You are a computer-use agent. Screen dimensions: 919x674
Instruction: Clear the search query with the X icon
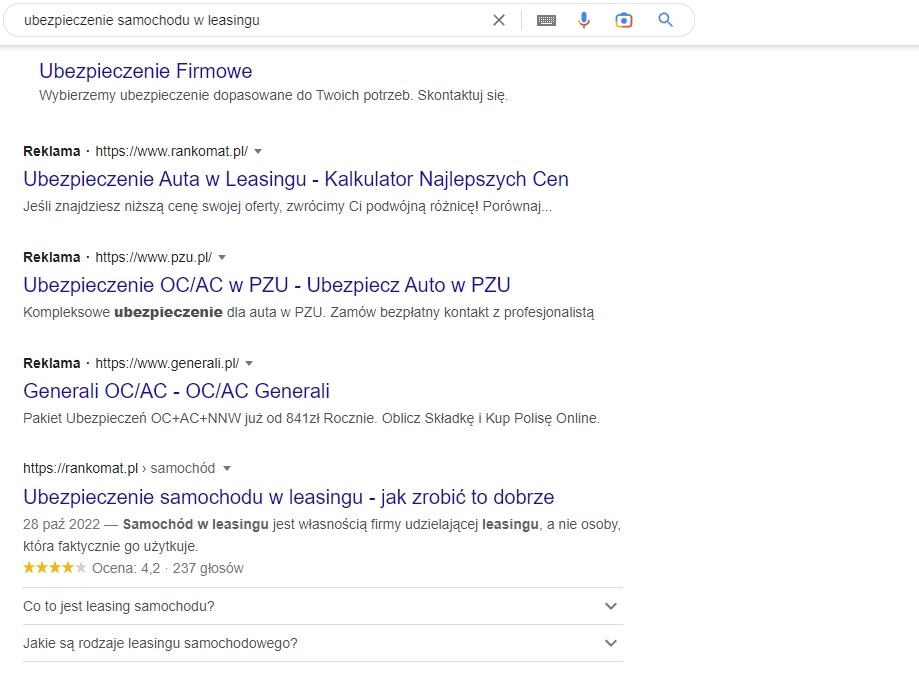[x=499, y=21]
